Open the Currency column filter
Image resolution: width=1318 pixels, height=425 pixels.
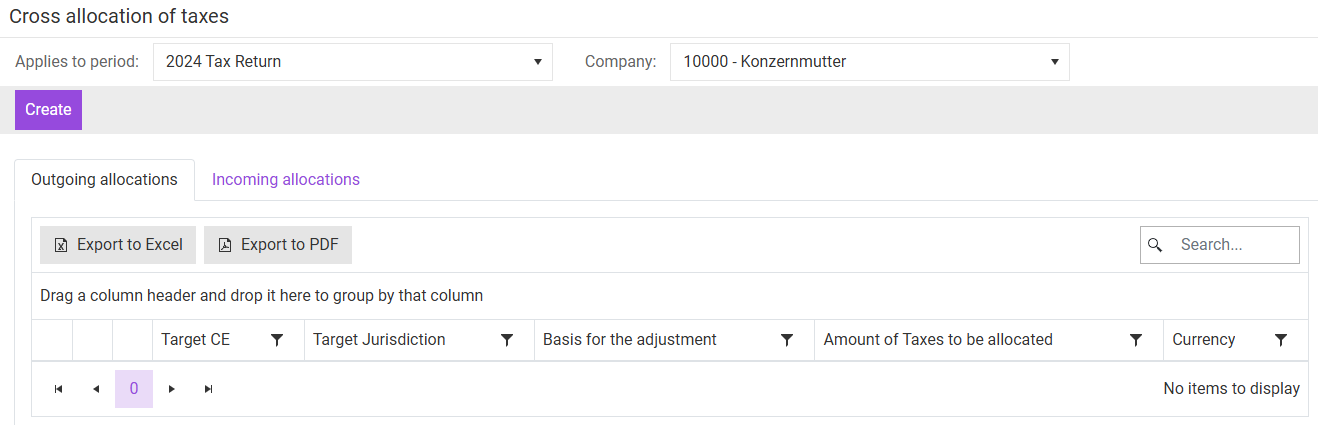(1281, 340)
